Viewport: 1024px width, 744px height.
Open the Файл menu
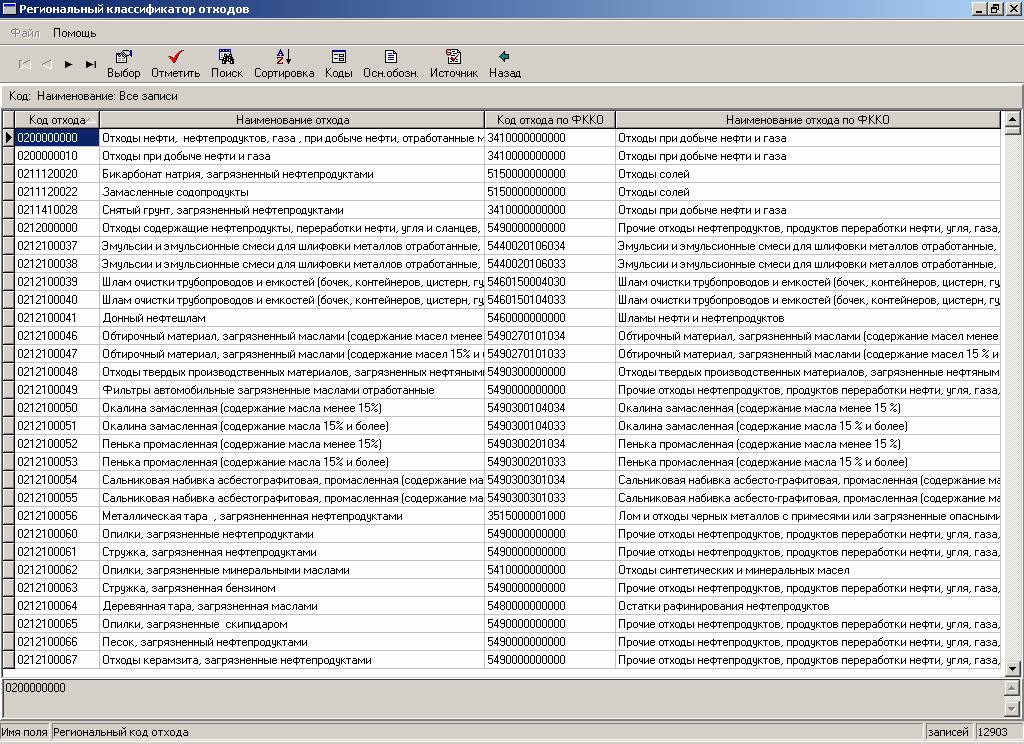25,33
